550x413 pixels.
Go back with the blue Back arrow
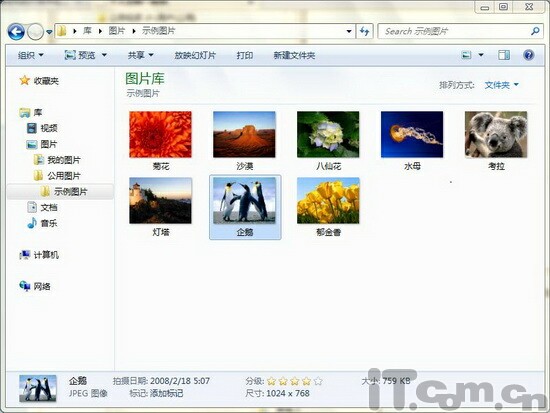[x=16, y=32]
